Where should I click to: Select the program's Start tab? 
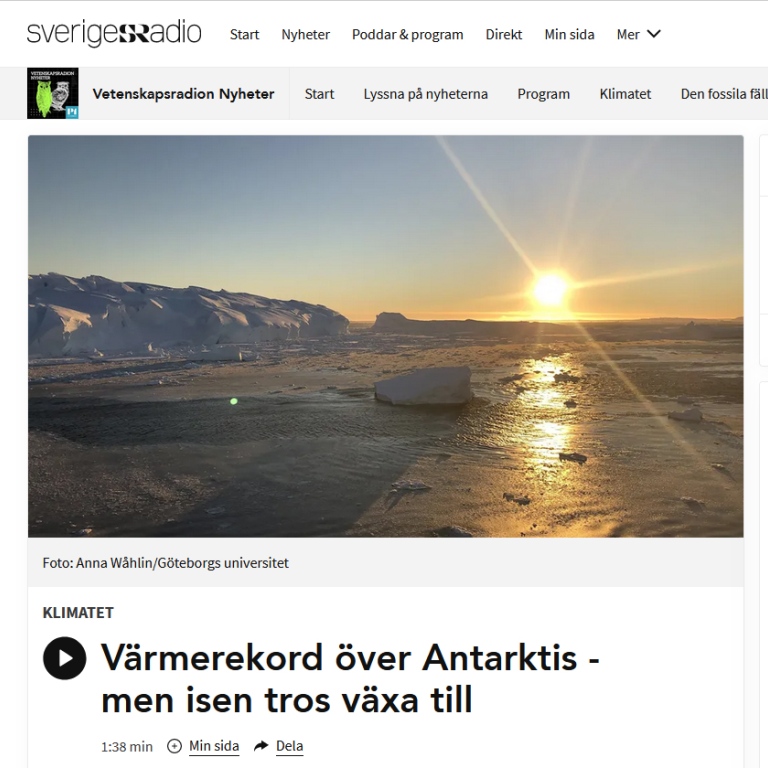319,94
